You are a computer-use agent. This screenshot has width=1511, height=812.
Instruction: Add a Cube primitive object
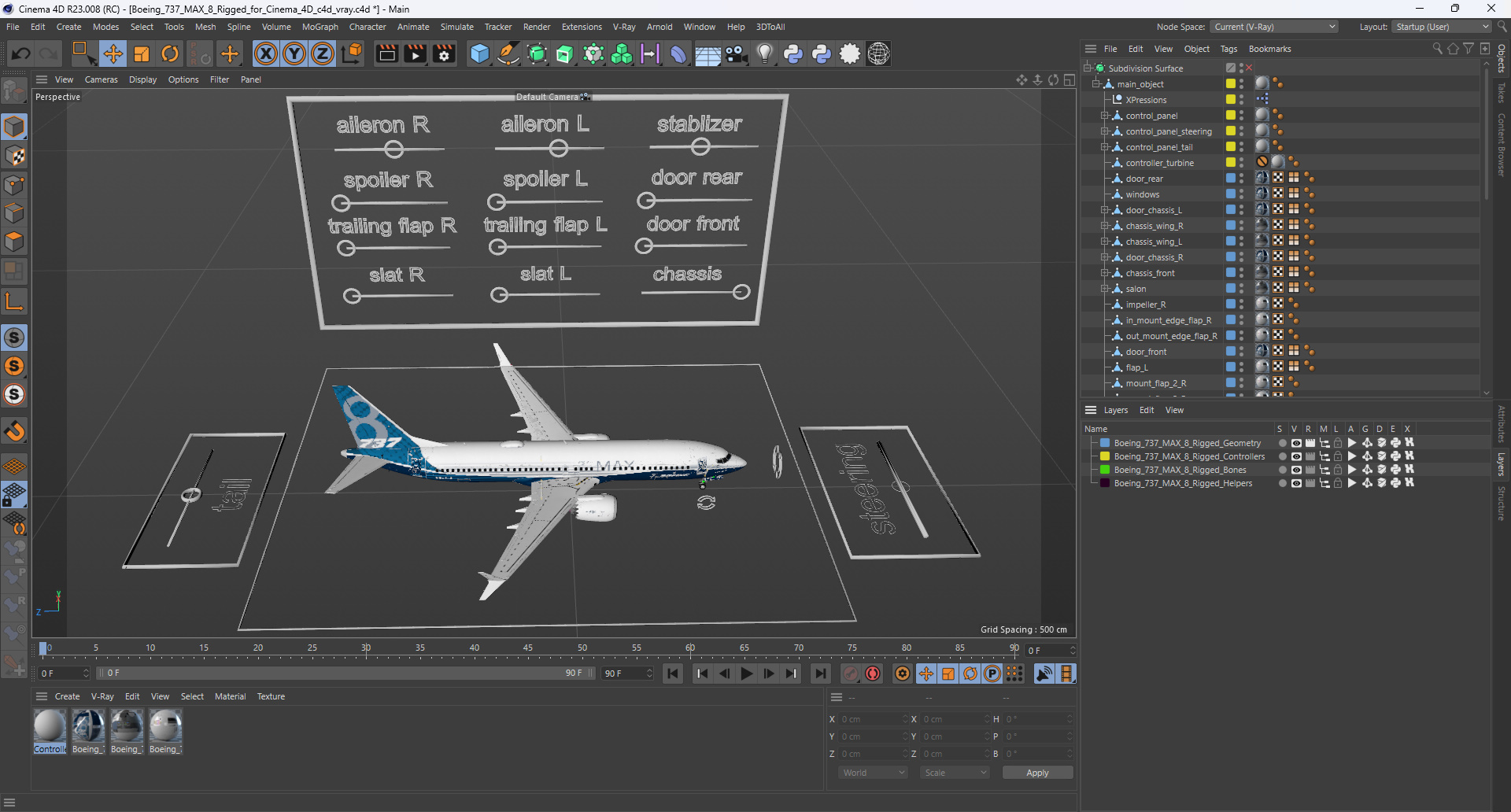tap(479, 54)
